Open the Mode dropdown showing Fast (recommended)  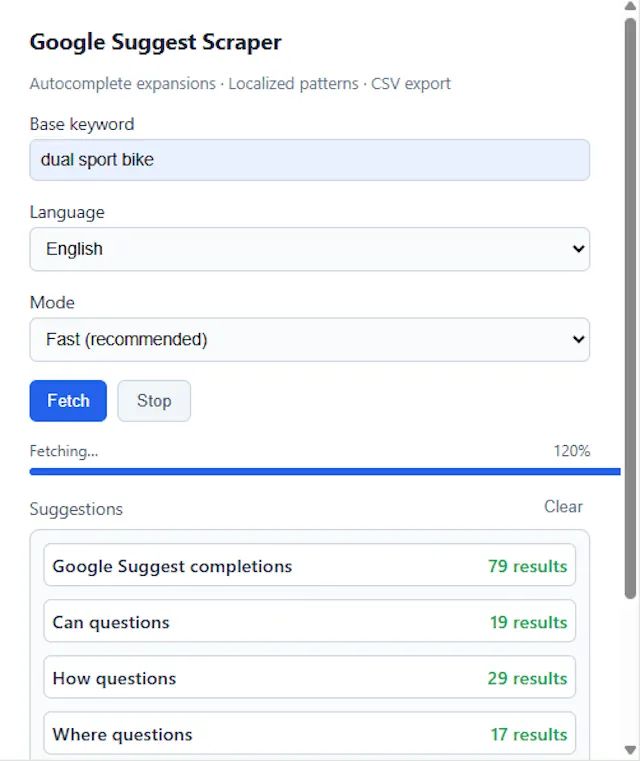coord(309,339)
